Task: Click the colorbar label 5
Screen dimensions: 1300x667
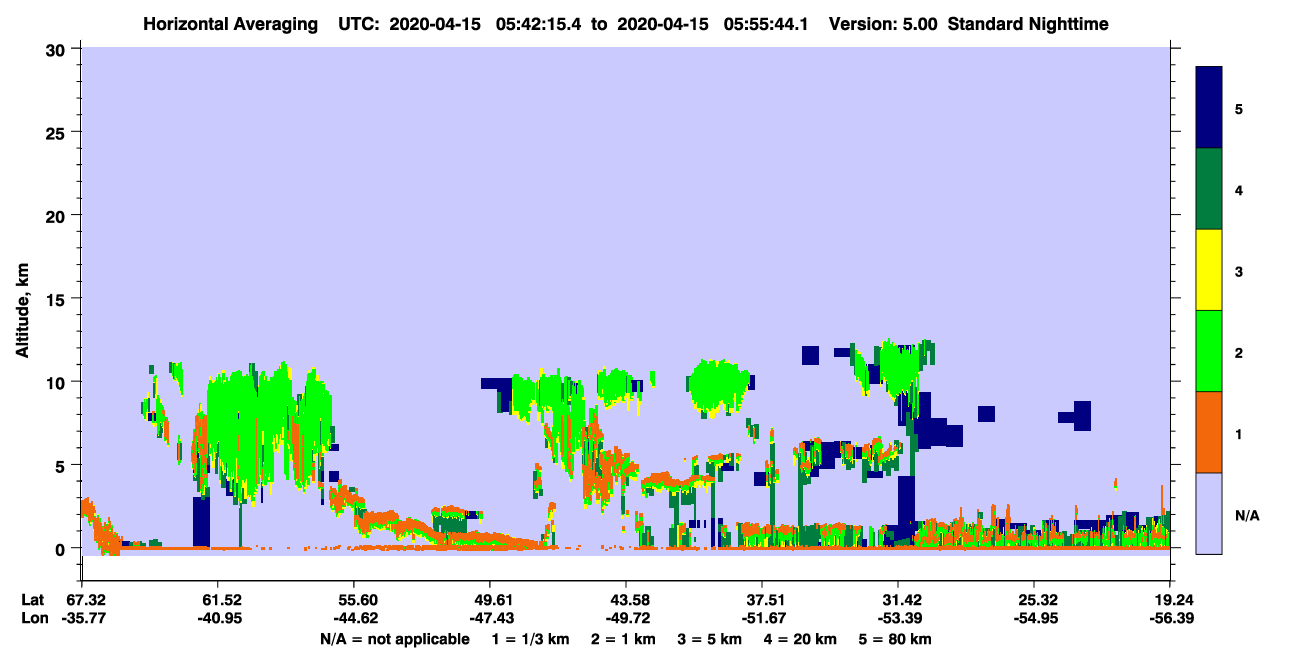Action: tap(1239, 109)
